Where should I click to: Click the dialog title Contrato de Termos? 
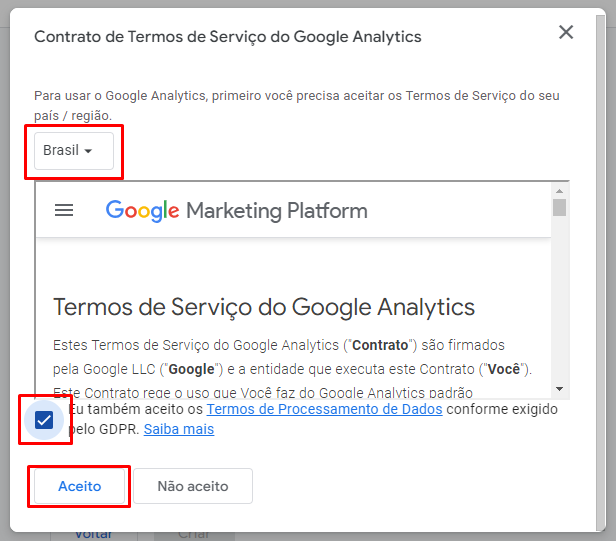[x=228, y=37]
